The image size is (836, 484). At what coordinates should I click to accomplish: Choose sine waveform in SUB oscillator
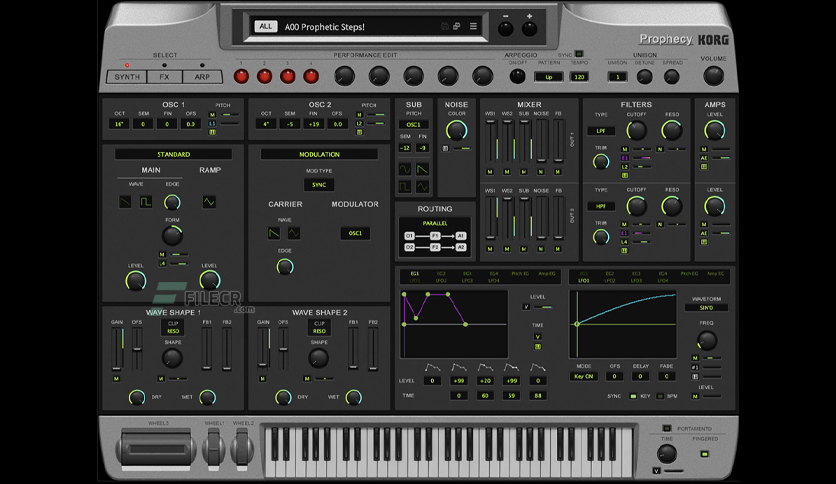pos(405,170)
